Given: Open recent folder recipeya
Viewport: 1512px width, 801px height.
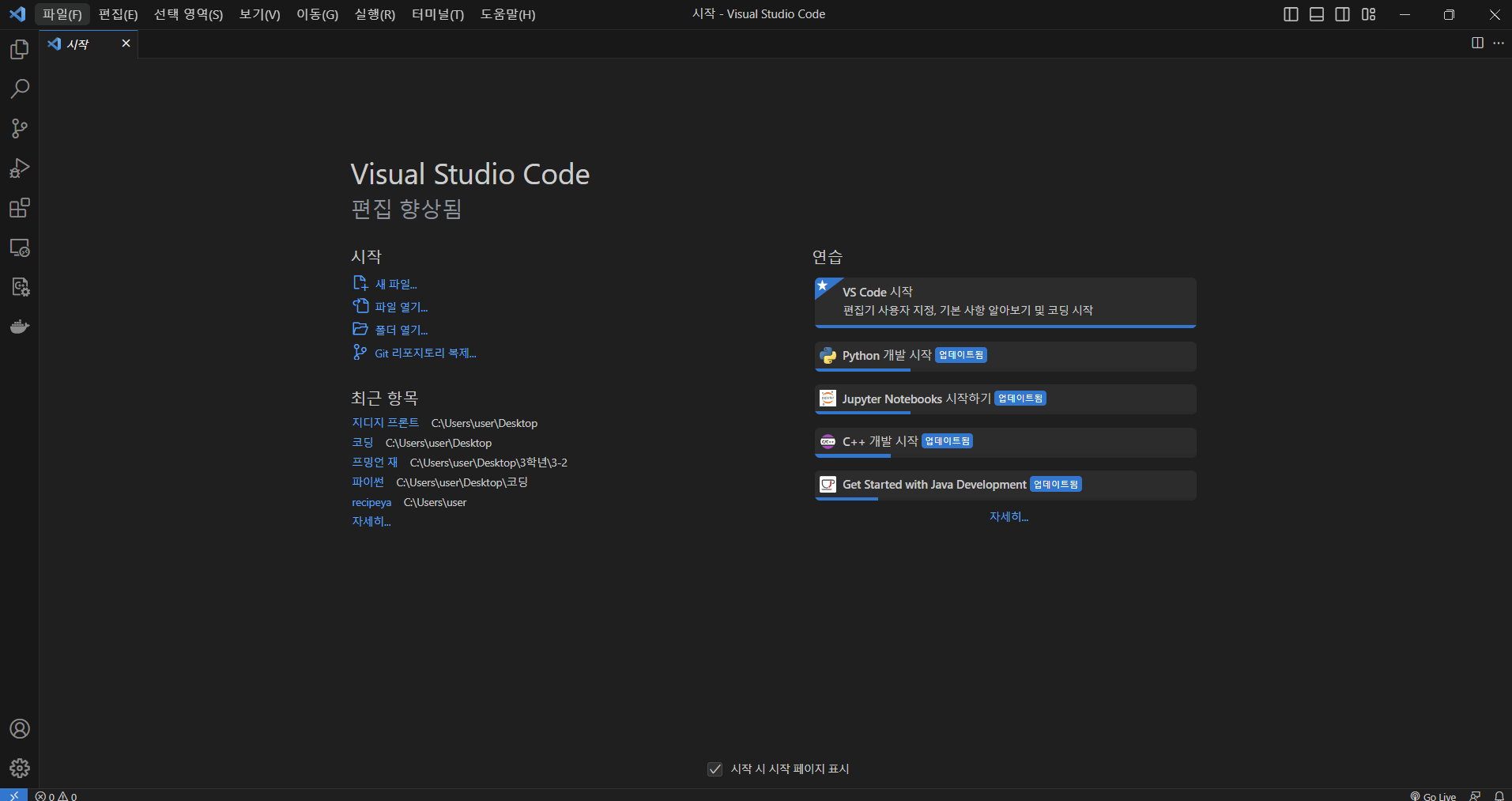Looking at the screenshot, I should (371, 502).
